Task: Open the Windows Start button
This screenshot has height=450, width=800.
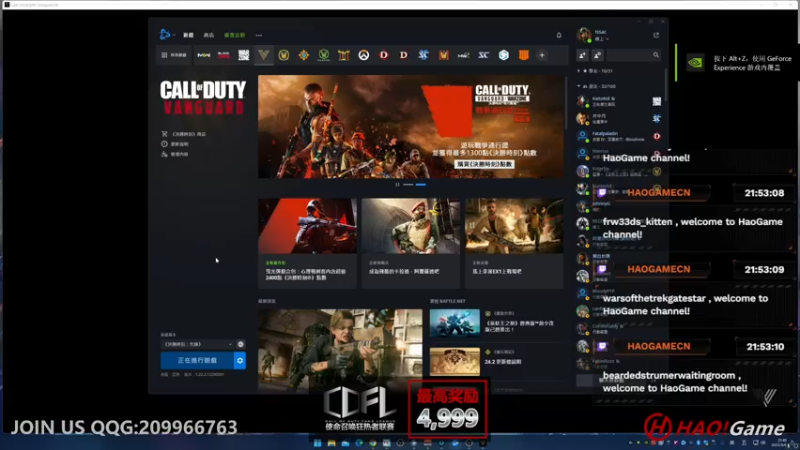Action: pos(317,443)
